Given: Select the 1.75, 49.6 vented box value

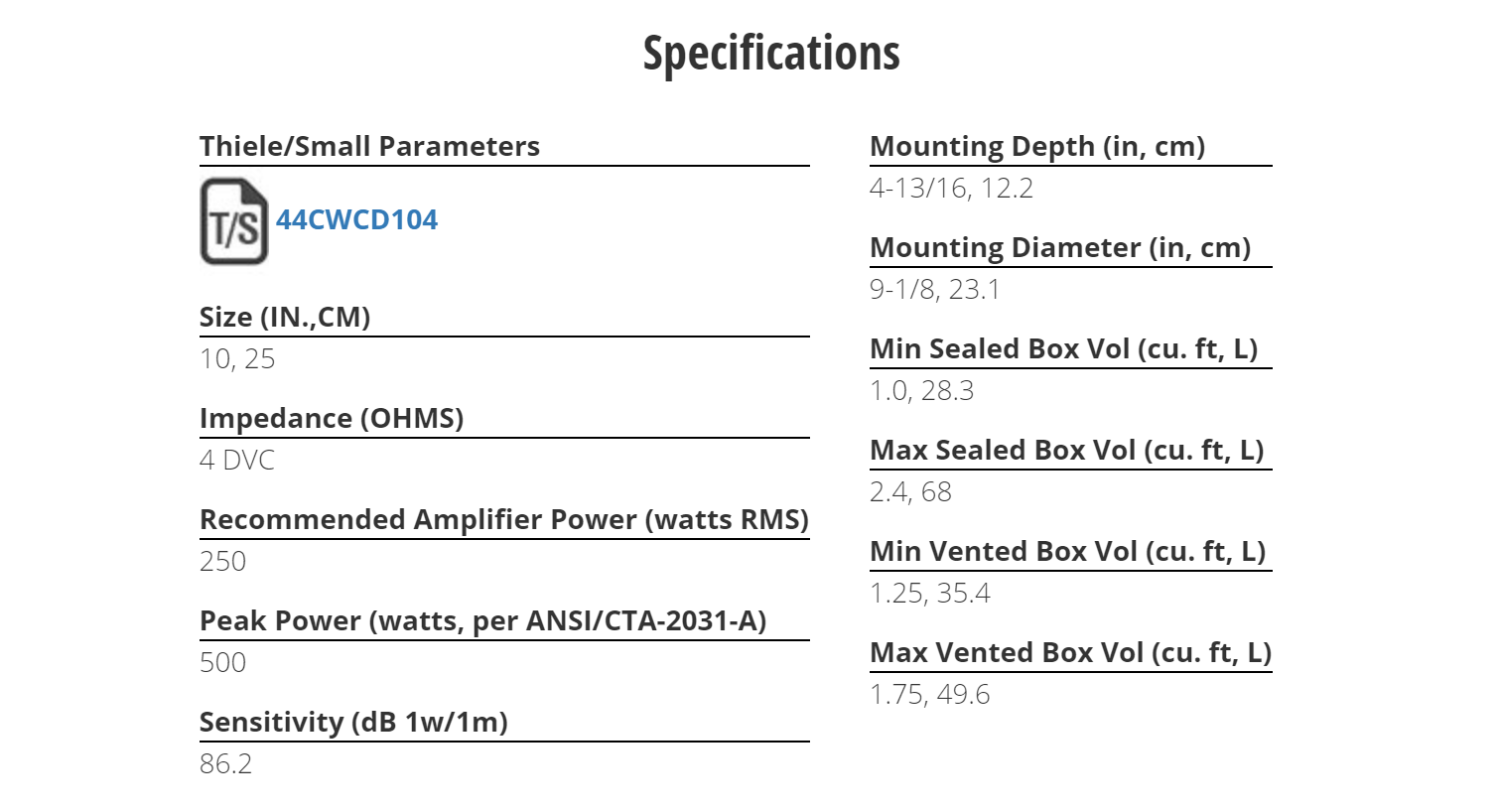Looking at the screenshot, I should [x=929, y=695].
